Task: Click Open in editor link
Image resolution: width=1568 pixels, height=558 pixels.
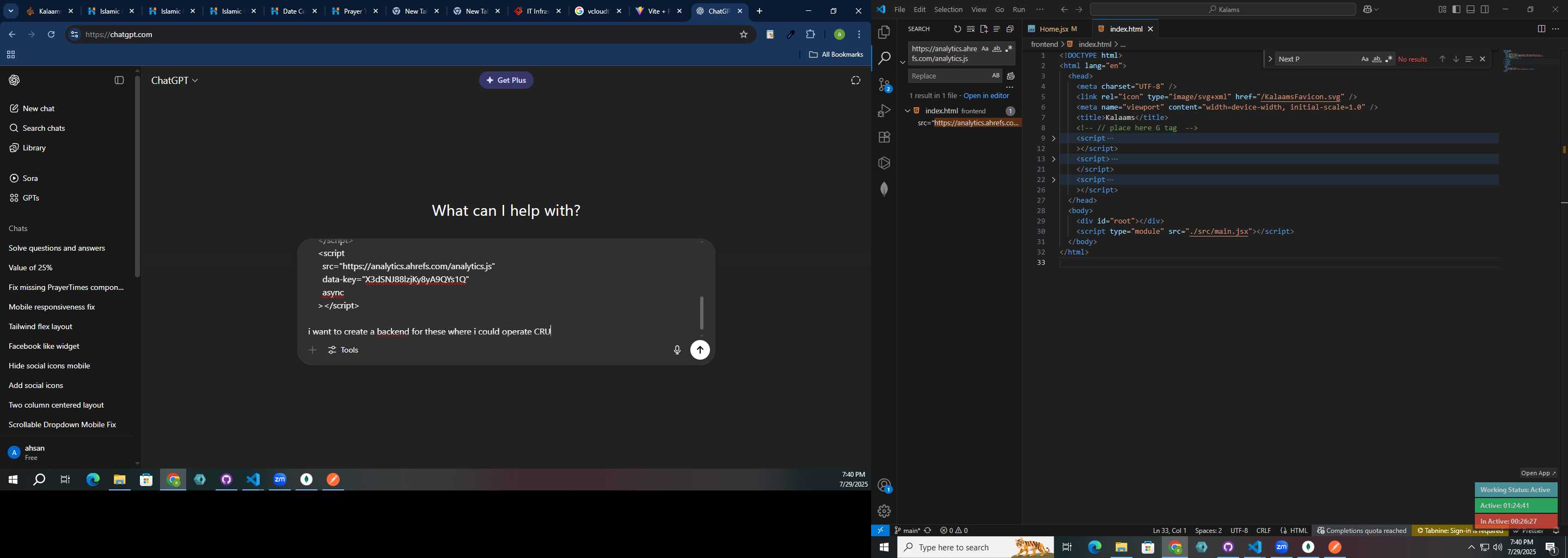Action: tap(986, 96)
